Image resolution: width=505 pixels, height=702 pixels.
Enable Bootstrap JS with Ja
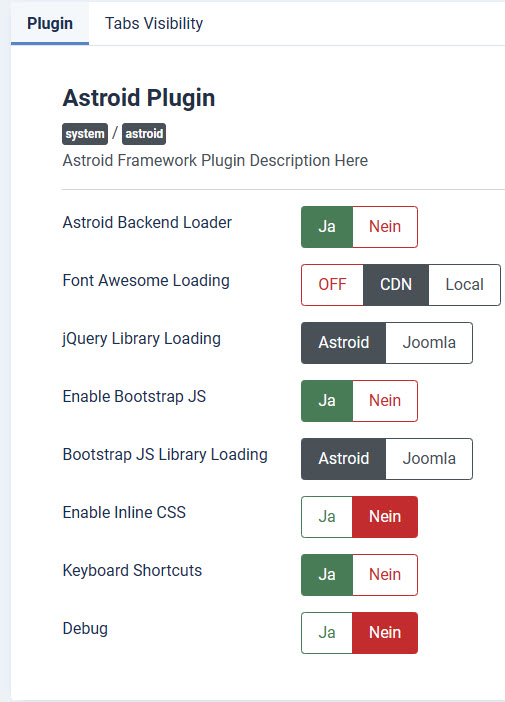327,401
